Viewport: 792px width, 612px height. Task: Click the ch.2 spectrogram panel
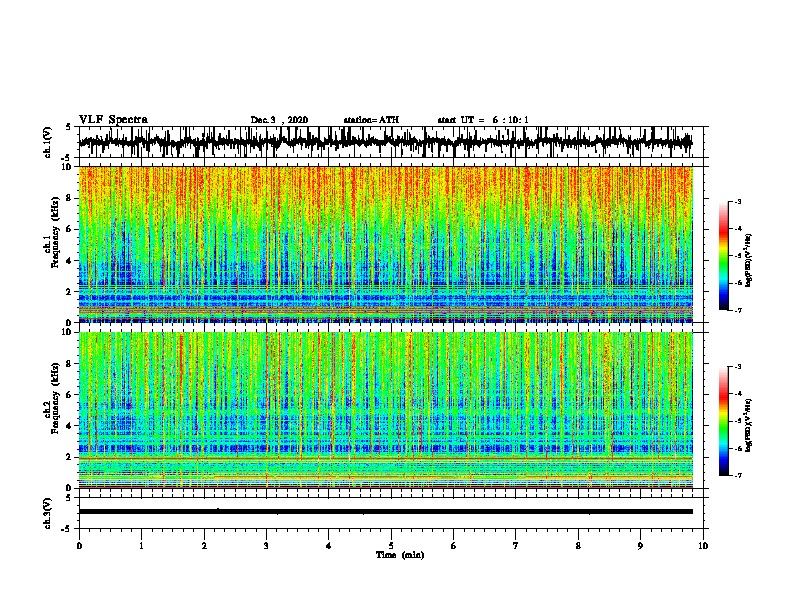click(385, 410)
